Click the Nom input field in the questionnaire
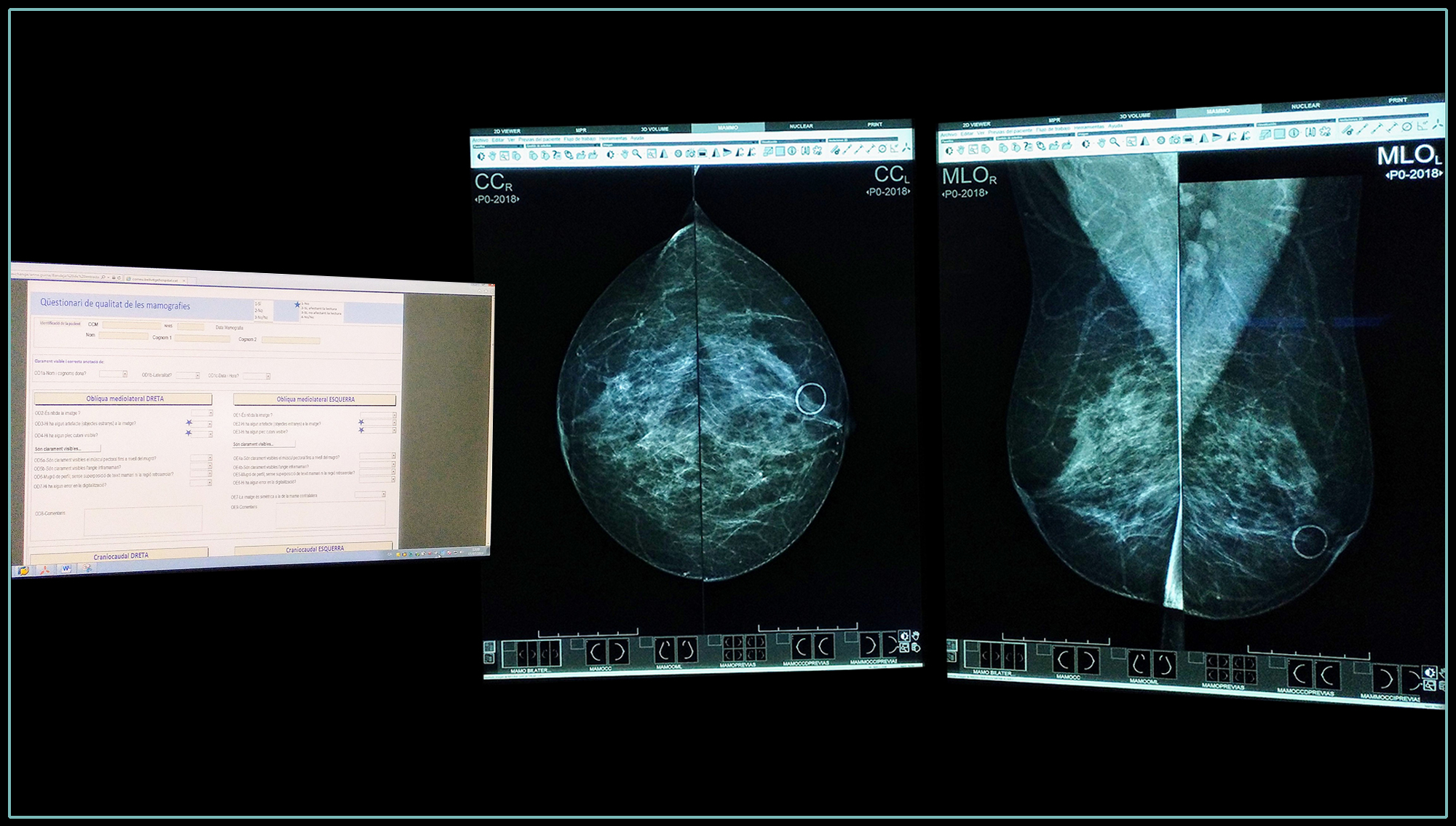Image resolution: width=1456 pixels, height=826 pixels. [x=123, y=336]
